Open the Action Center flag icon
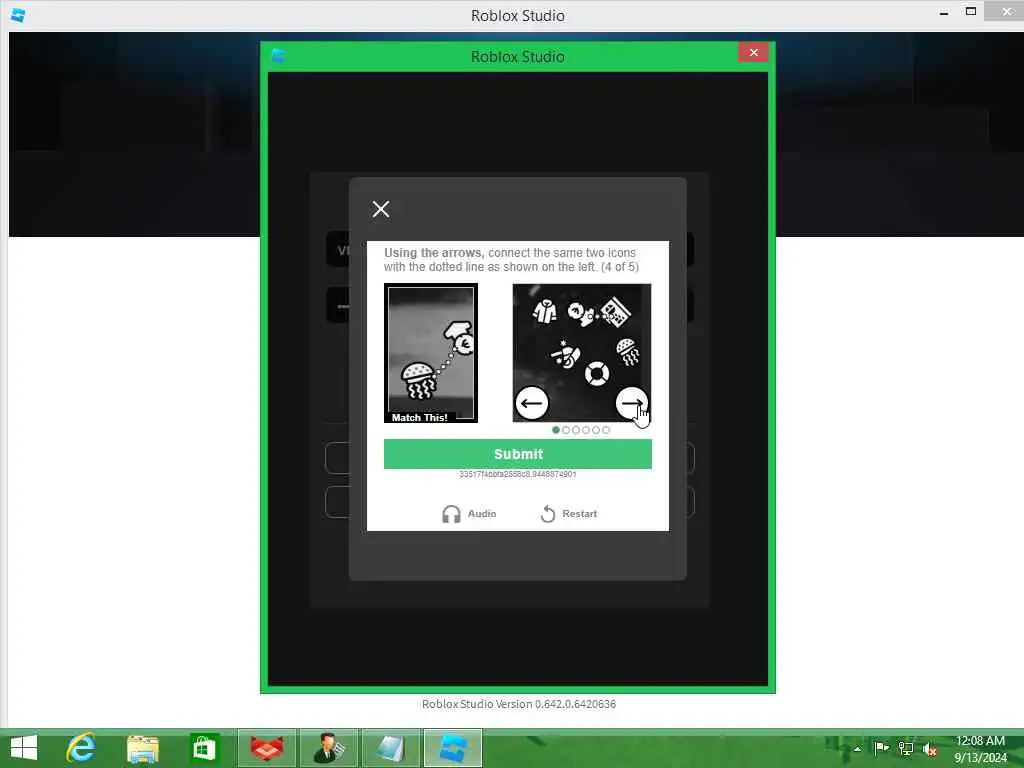1024x768 pixels. click(881, 748)
